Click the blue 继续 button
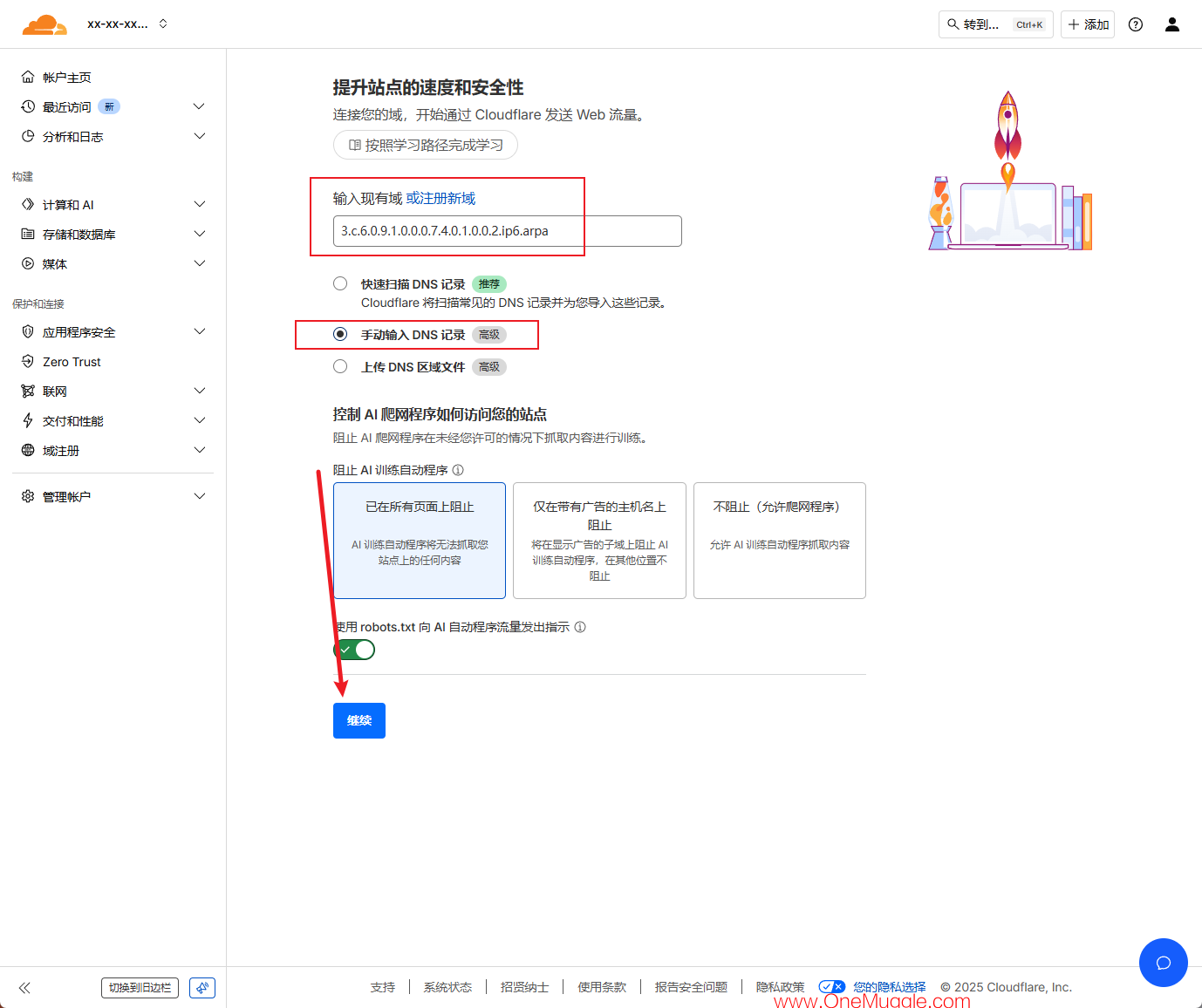 click(x=359, y=720)
